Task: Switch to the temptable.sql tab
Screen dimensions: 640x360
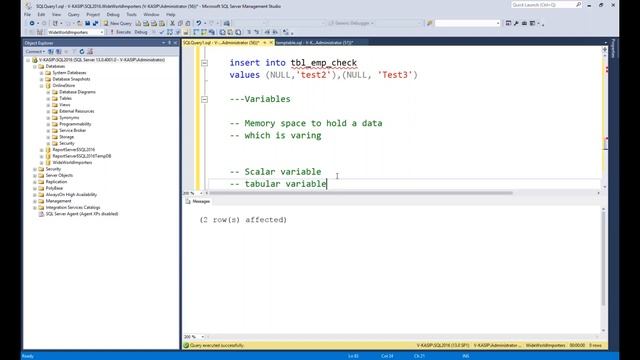Action: tap(314, 42)
